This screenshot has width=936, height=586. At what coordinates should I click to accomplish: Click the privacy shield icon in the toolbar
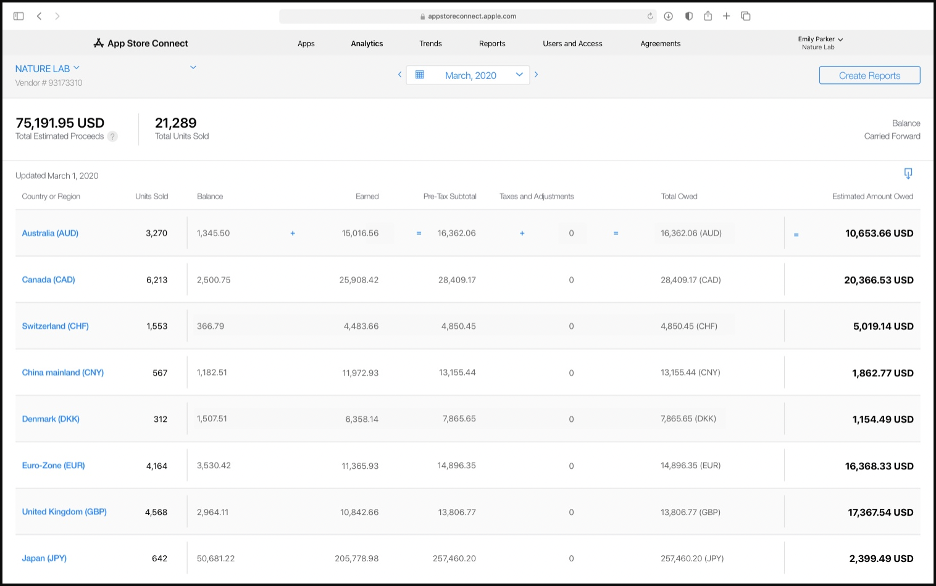point(689,16)
